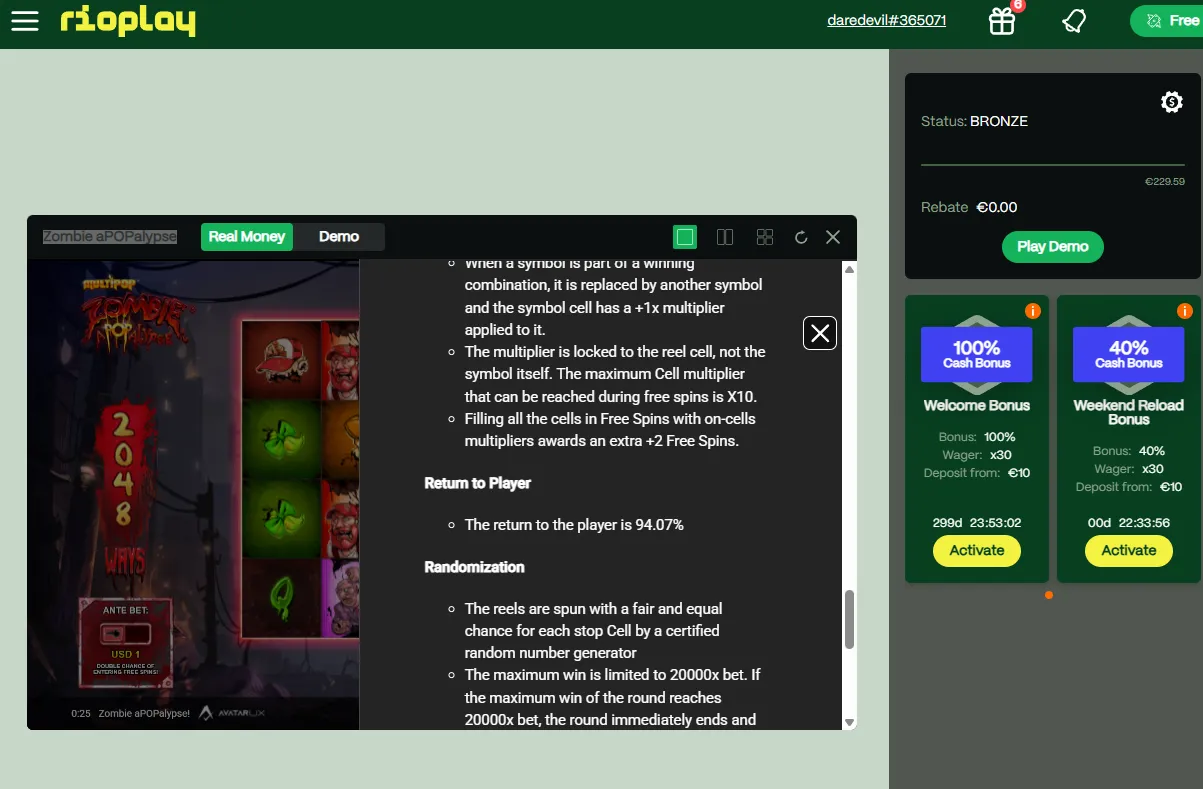This screenshot has width=1203, height=789.
Task: Reload the game with refresh icon
Action: (801, 237)
